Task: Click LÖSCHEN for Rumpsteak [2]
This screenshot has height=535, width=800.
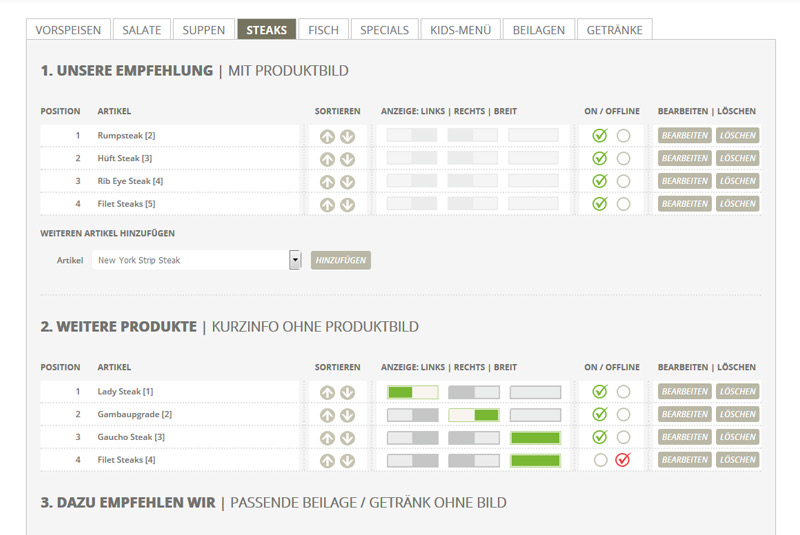Action: [x=738, y=136]
